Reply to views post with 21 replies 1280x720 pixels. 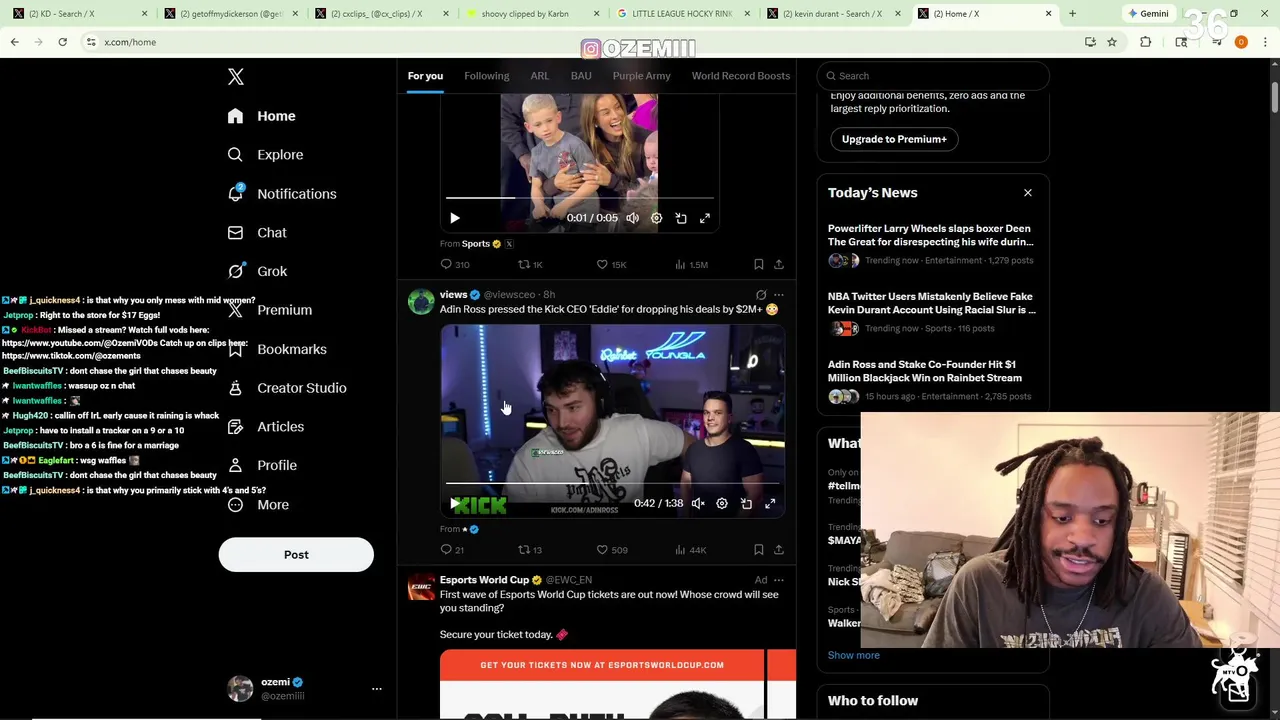coord(452,550)
